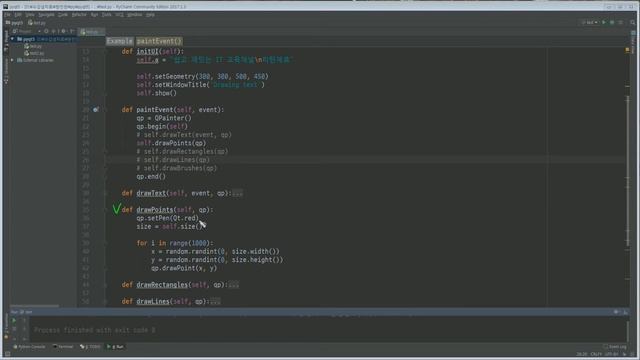Open the Run menu
The width and height of the screenshot is (640, 360).
(x=94, y=15)
